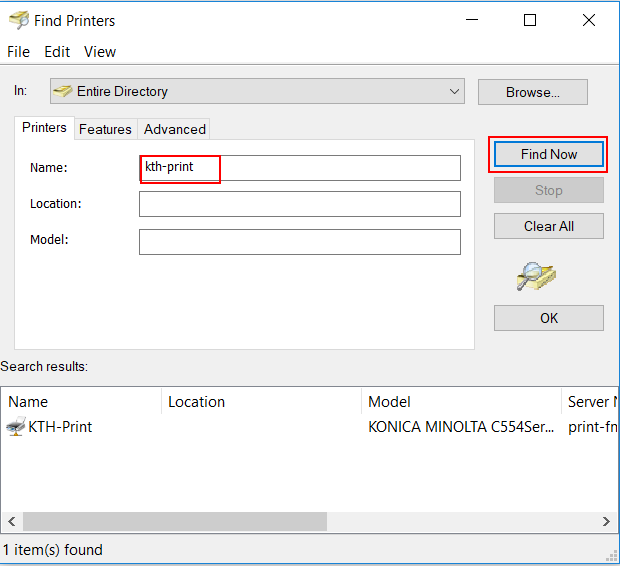Select the KTH-Print row in search results
The height and width of the screenshot is (566, 620).
coord(309,427)
